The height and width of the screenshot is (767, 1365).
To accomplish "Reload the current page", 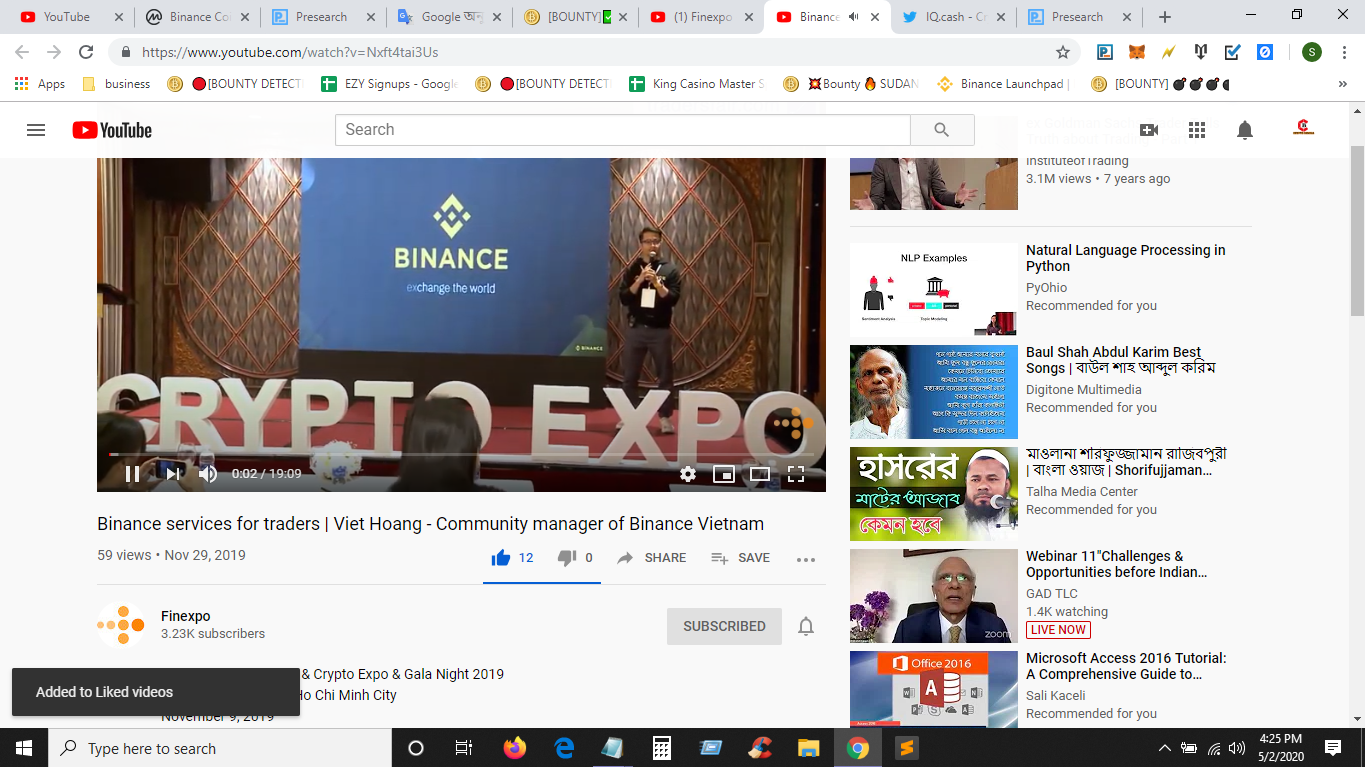I will click(x=86, y=52).
